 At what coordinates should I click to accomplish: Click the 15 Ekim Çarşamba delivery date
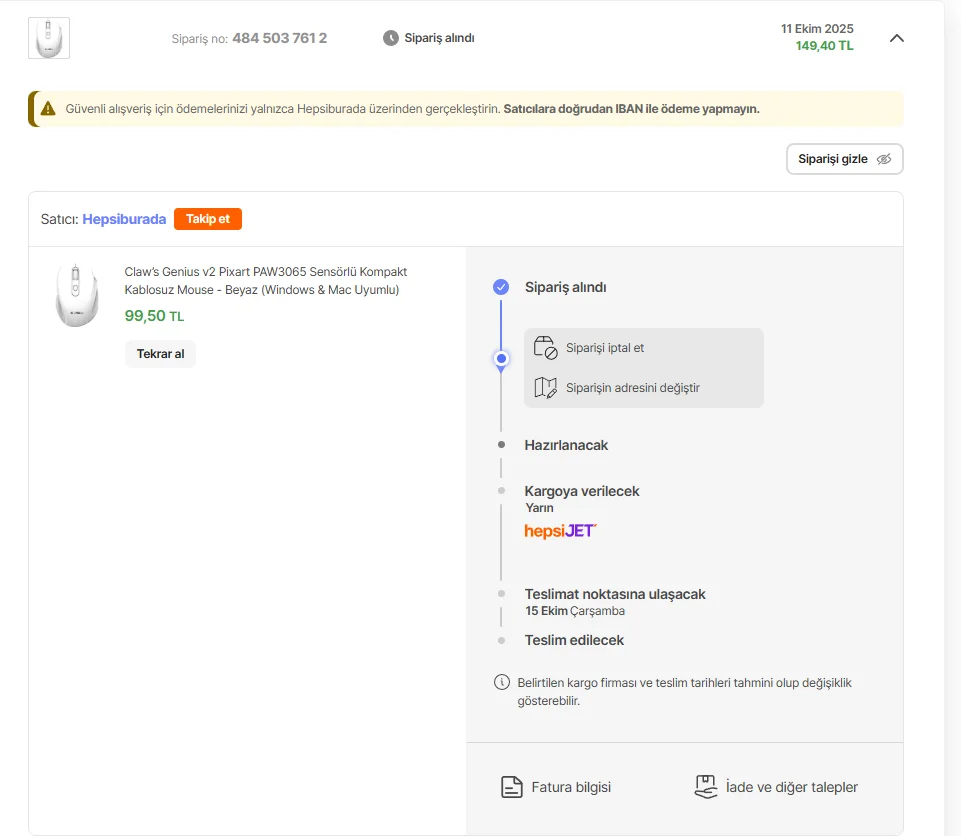(x=575, y=611)
